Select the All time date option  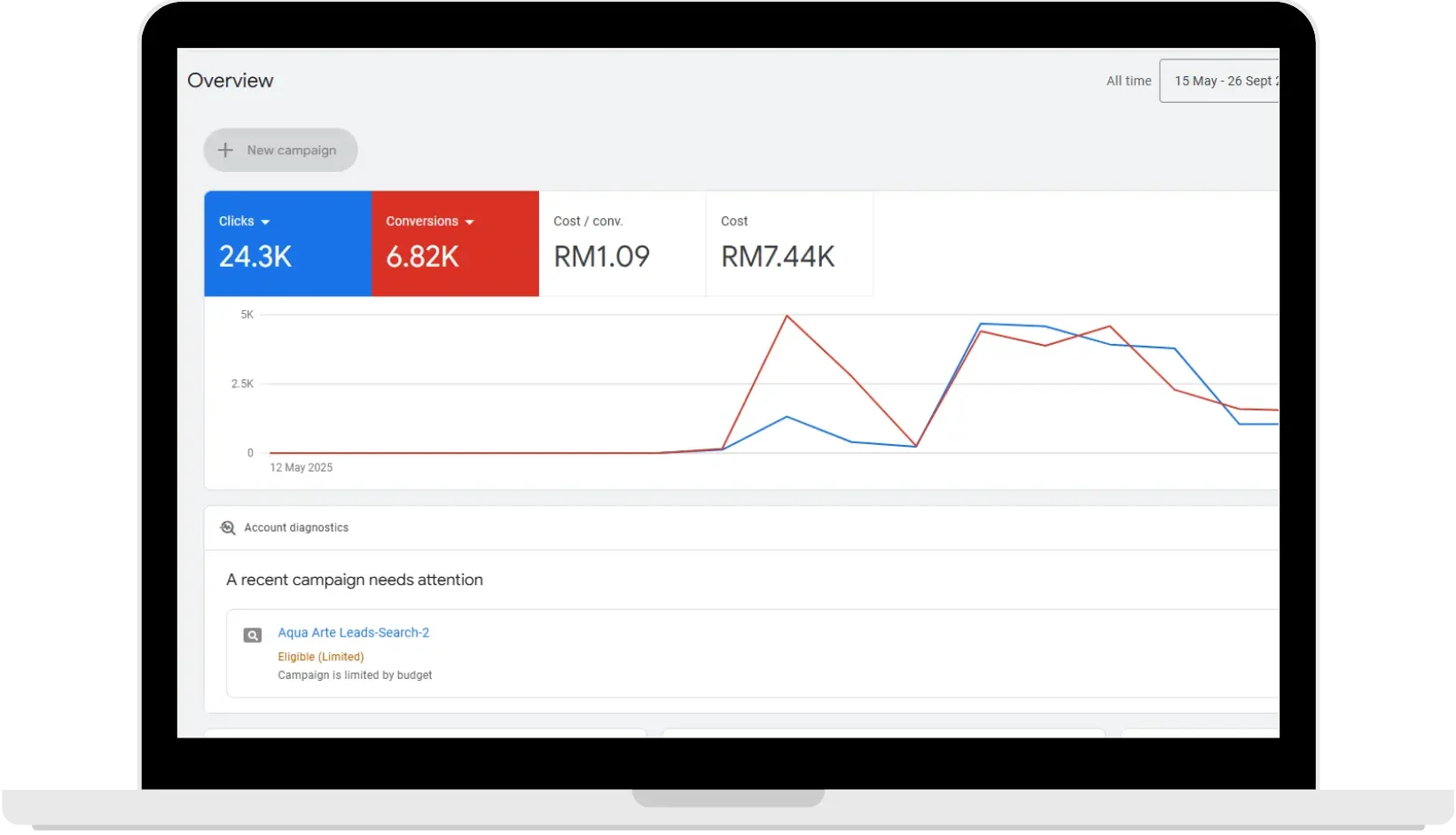click(1128, 81)
